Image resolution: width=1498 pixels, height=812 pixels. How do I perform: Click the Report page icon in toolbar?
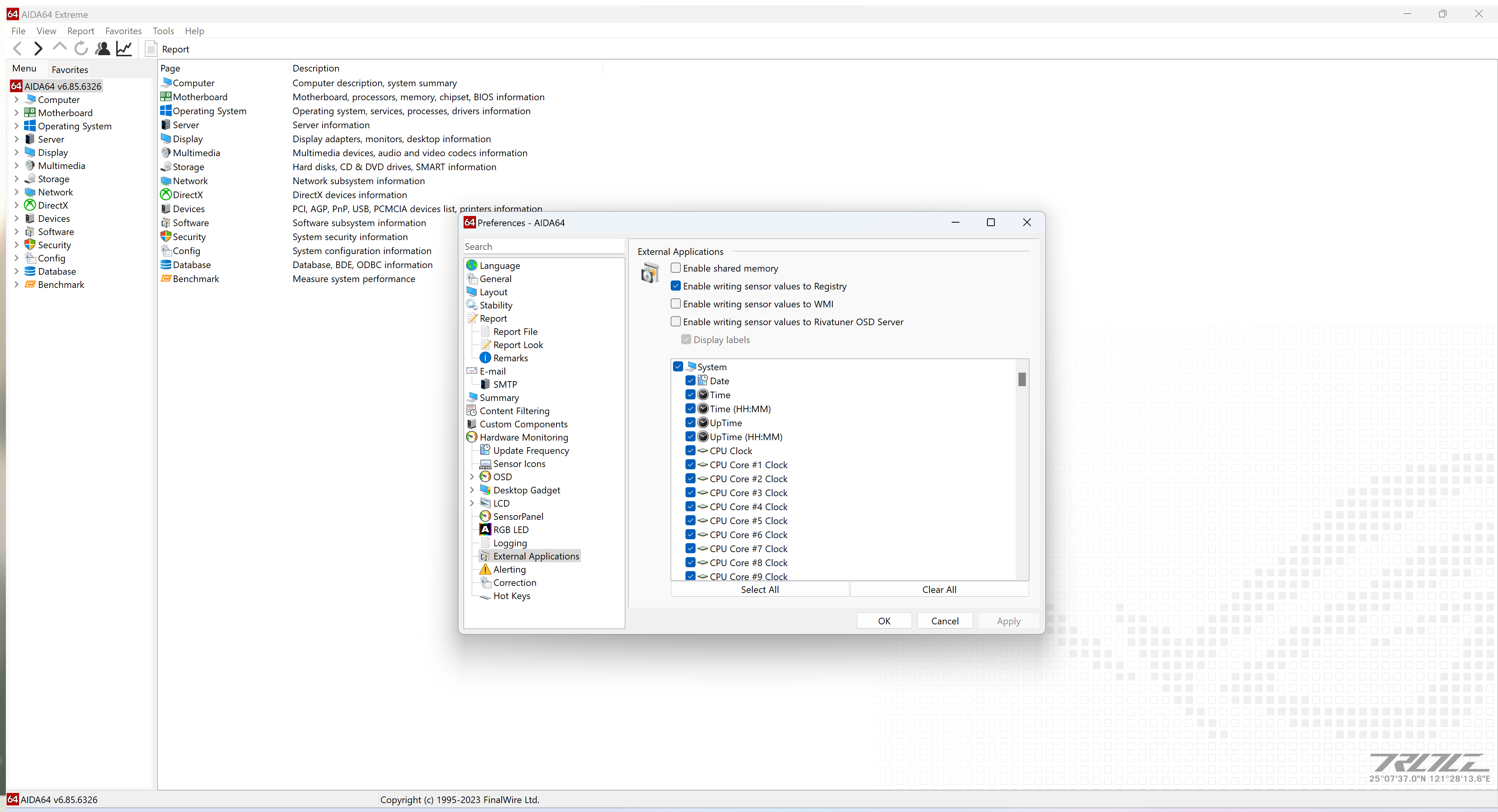pos(151,49)
